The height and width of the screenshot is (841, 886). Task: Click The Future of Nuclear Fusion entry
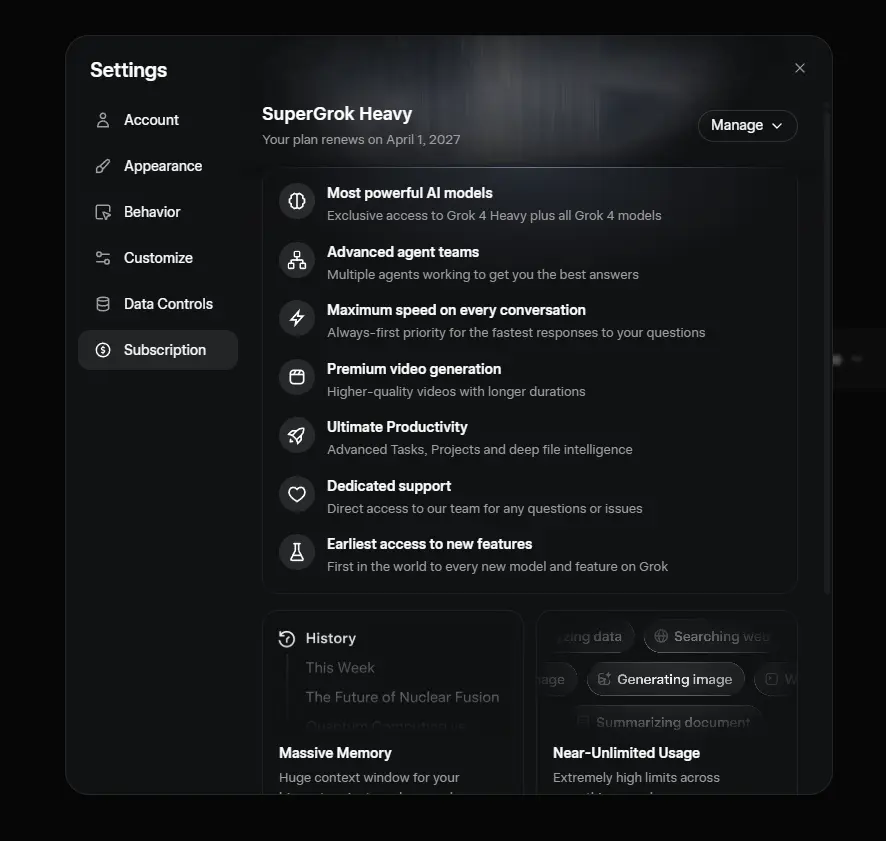pyautogui.click(x=402, y=697)
